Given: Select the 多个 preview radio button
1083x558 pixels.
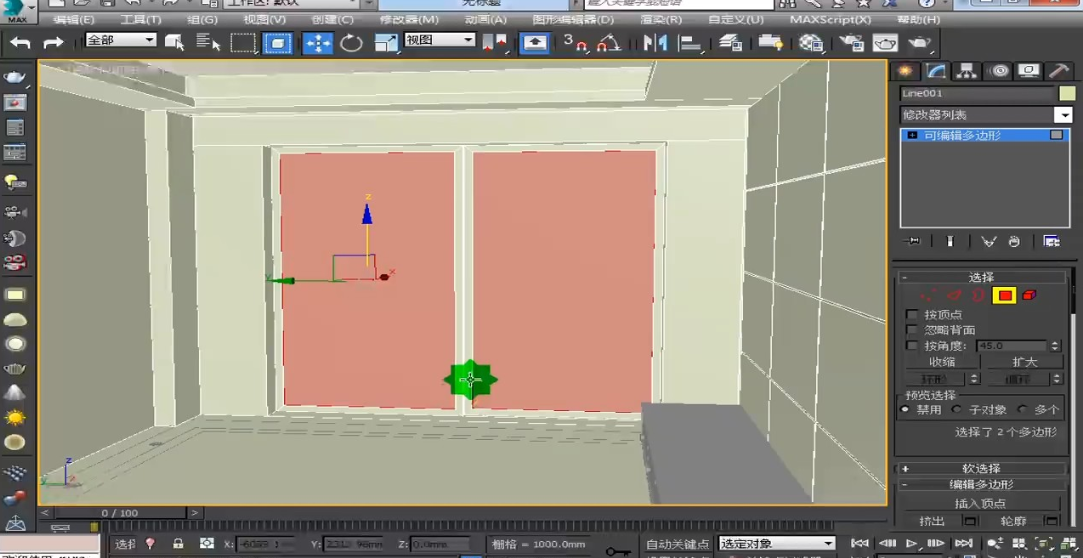Looking at the screenshot, I should [1023, 410].
